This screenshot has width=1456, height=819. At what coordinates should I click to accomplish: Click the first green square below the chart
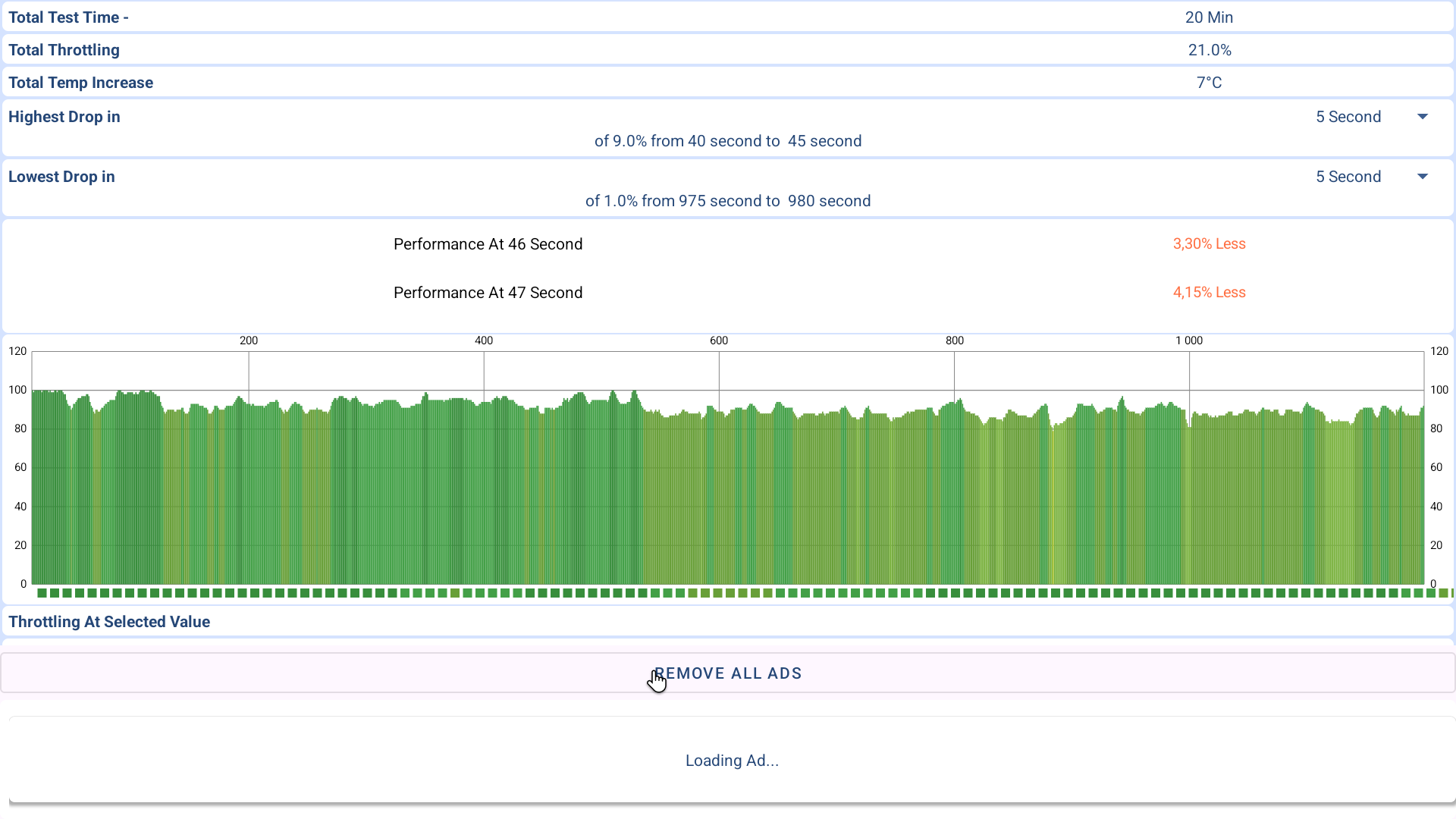click(x=42, y=593)
